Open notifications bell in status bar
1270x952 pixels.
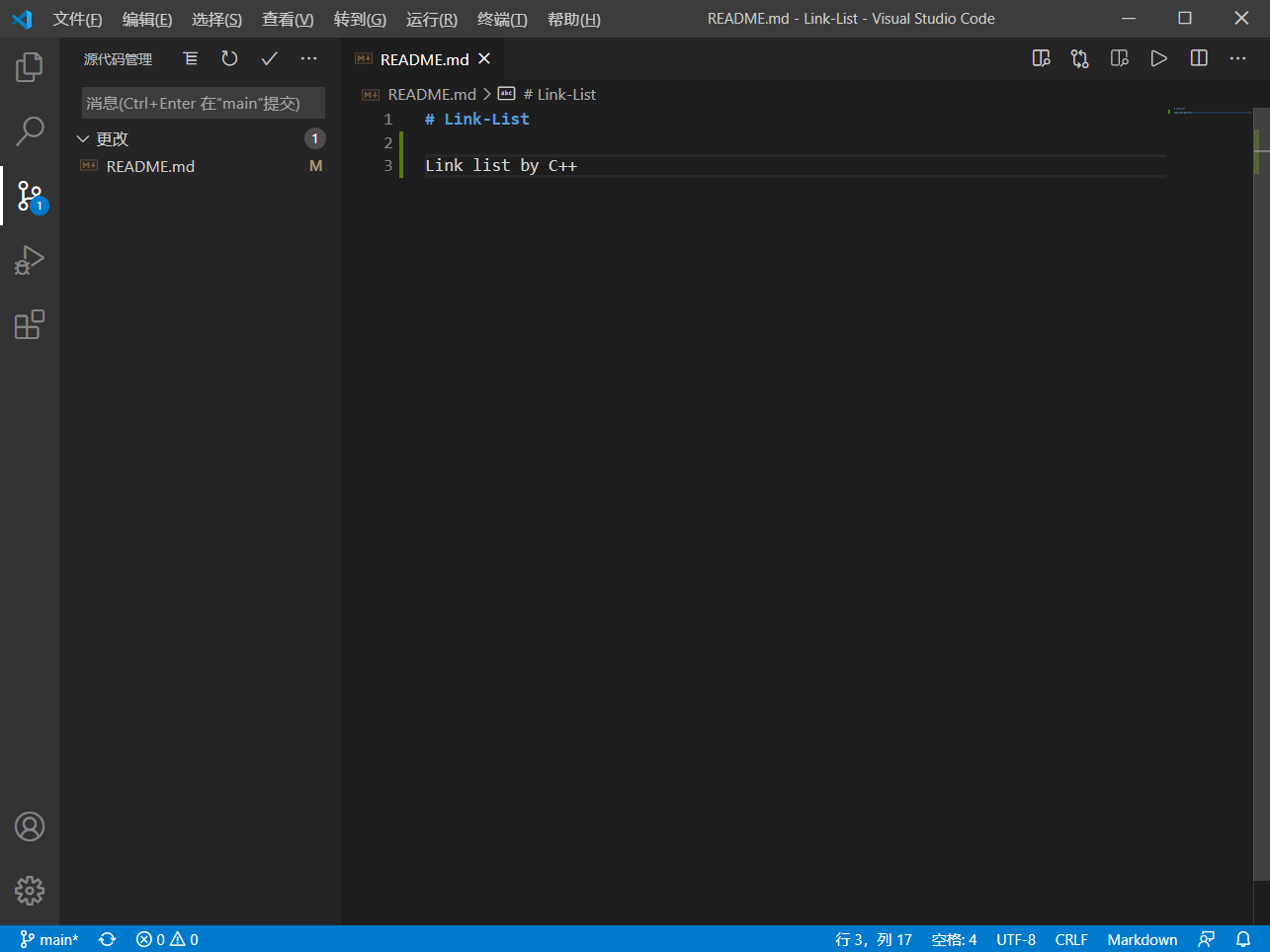[x=1243, y=939]
